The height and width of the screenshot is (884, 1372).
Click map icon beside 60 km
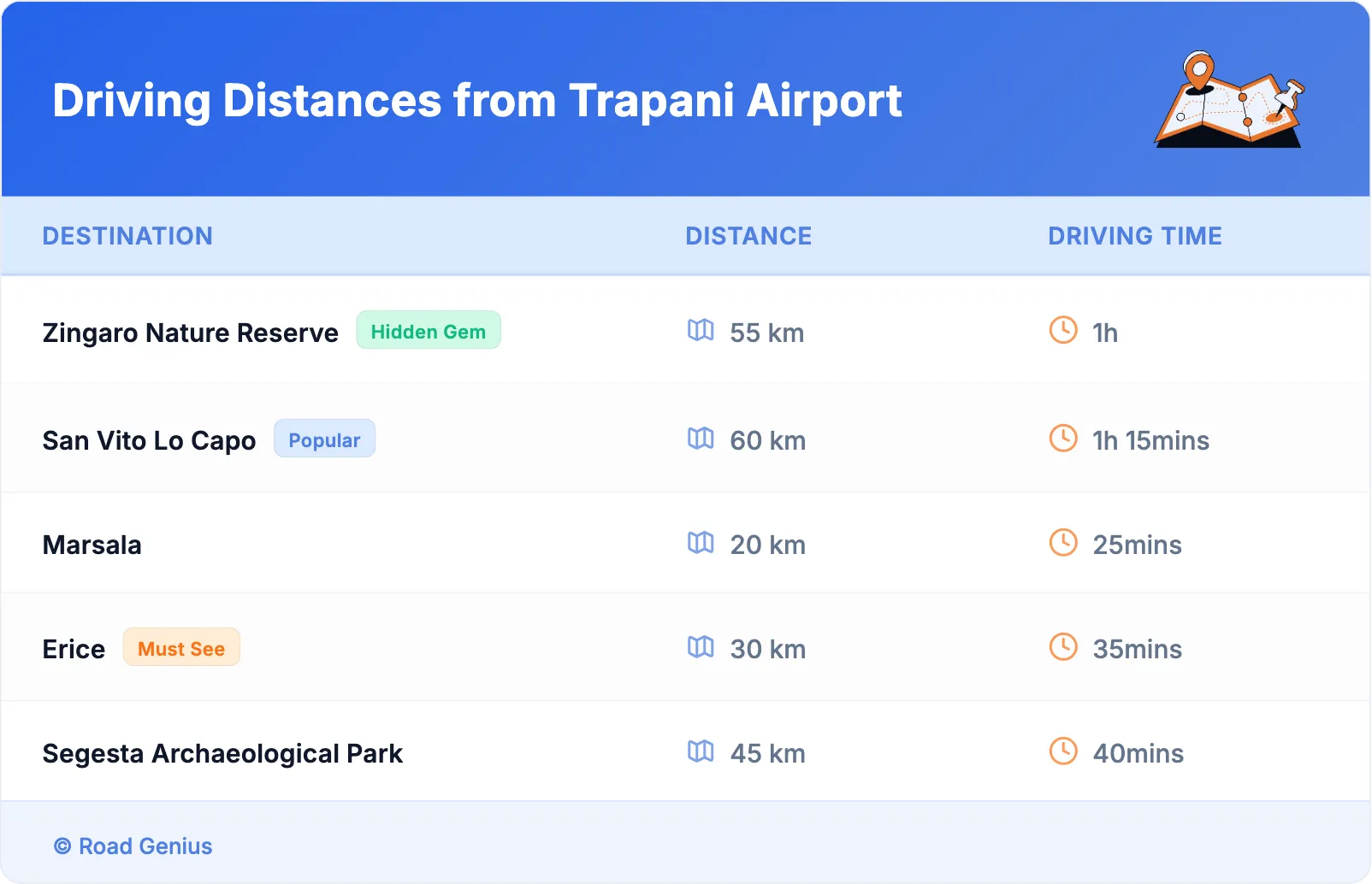[701, 438]
